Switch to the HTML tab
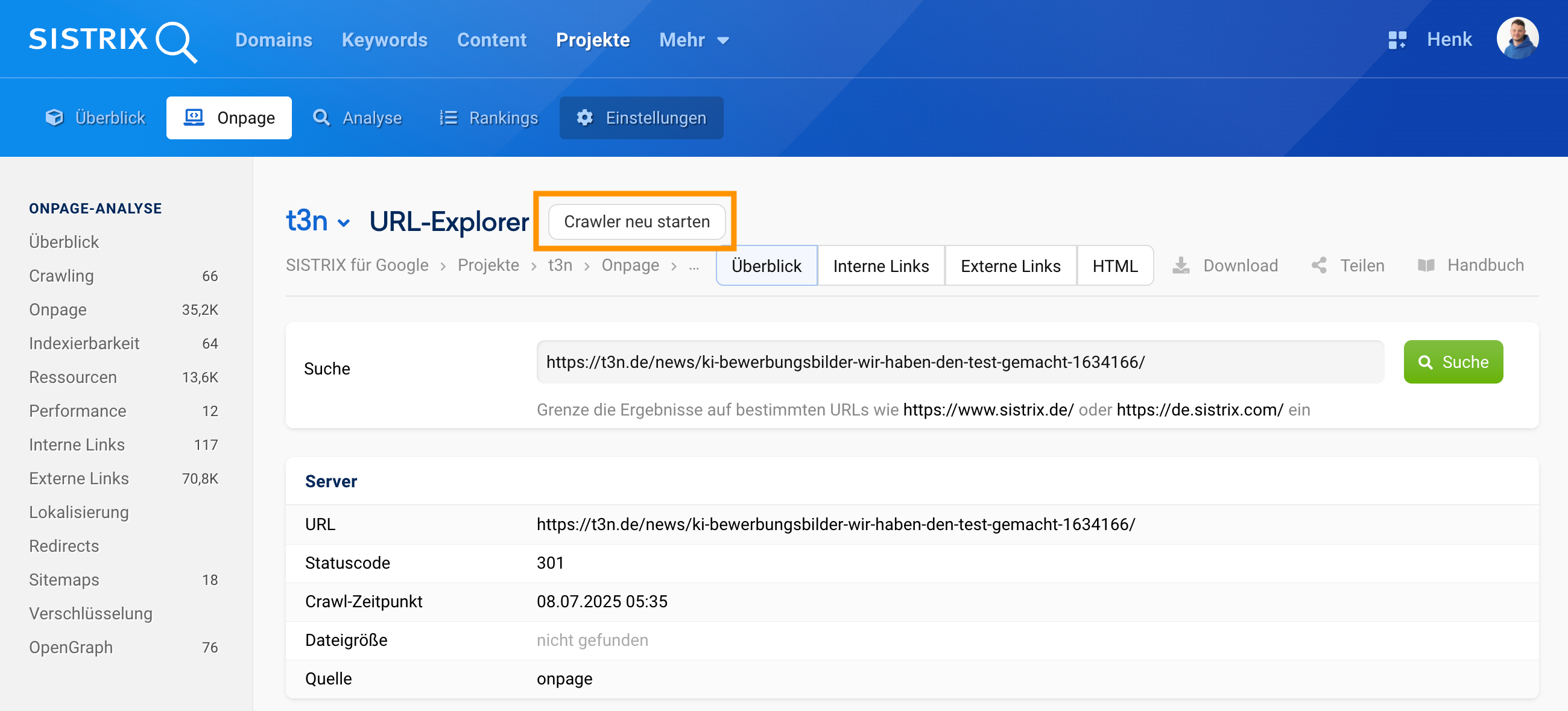The image size is (1568, 711). pos(1114,266)
